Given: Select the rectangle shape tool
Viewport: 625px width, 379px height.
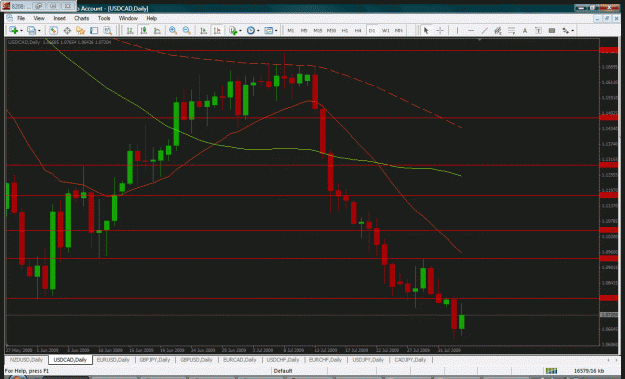Looking at the screenshot, I should pos(552,30).
